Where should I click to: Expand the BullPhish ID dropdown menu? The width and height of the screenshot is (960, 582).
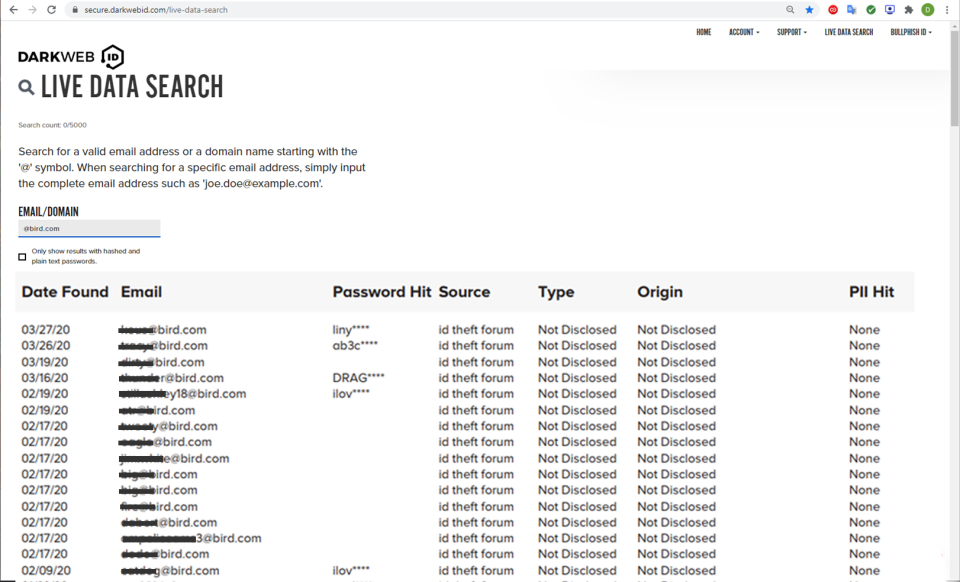coord(911,32)
